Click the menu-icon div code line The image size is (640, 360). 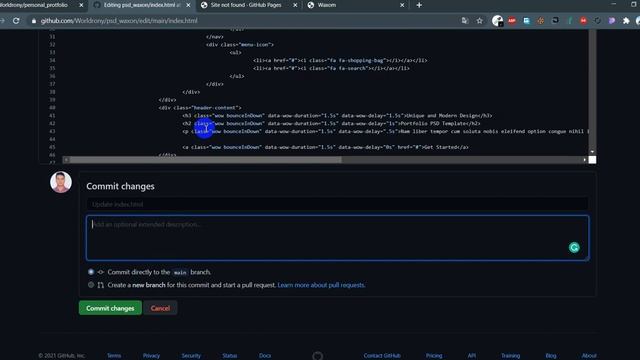tap(240, 44)
